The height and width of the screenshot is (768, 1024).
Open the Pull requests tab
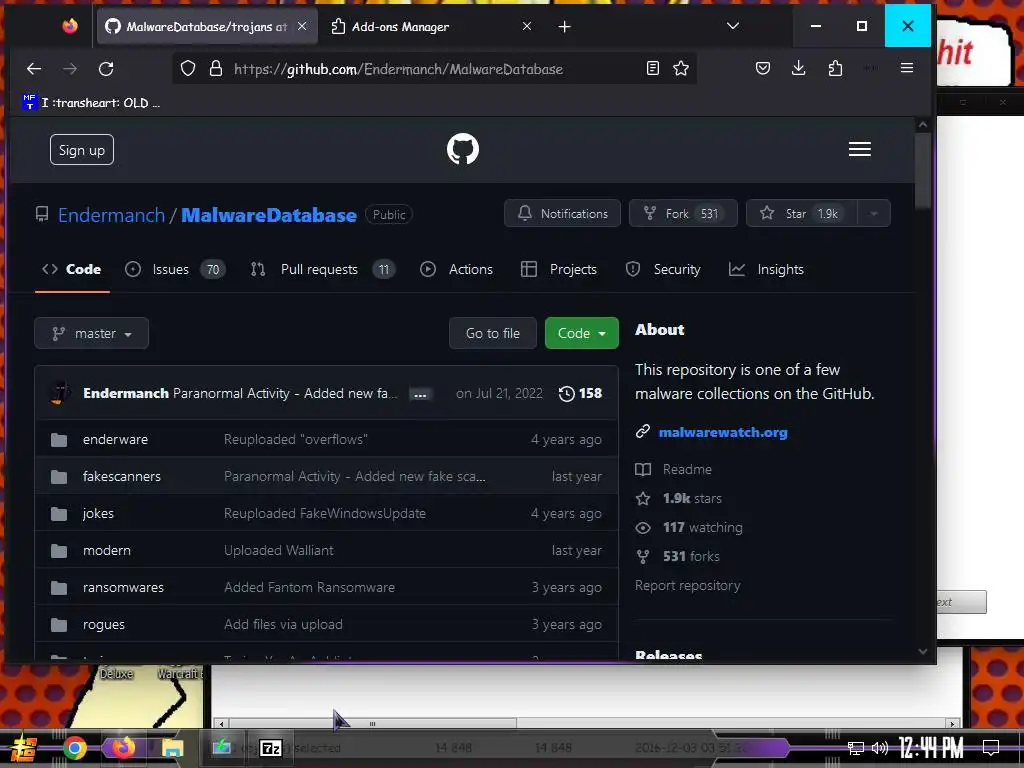click(323, 269)
